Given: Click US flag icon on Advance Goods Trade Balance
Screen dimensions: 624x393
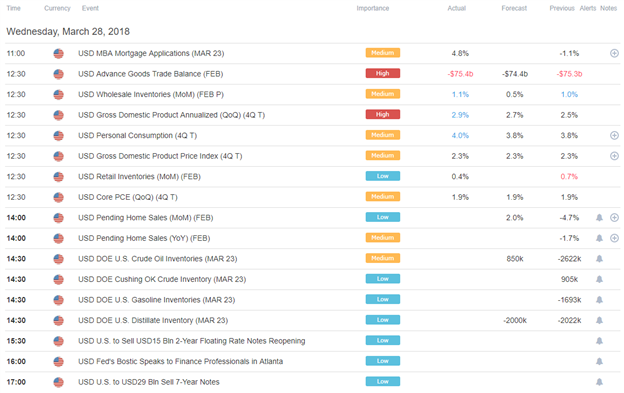Looking at the screenshot, I should click(x=58, y=74).
